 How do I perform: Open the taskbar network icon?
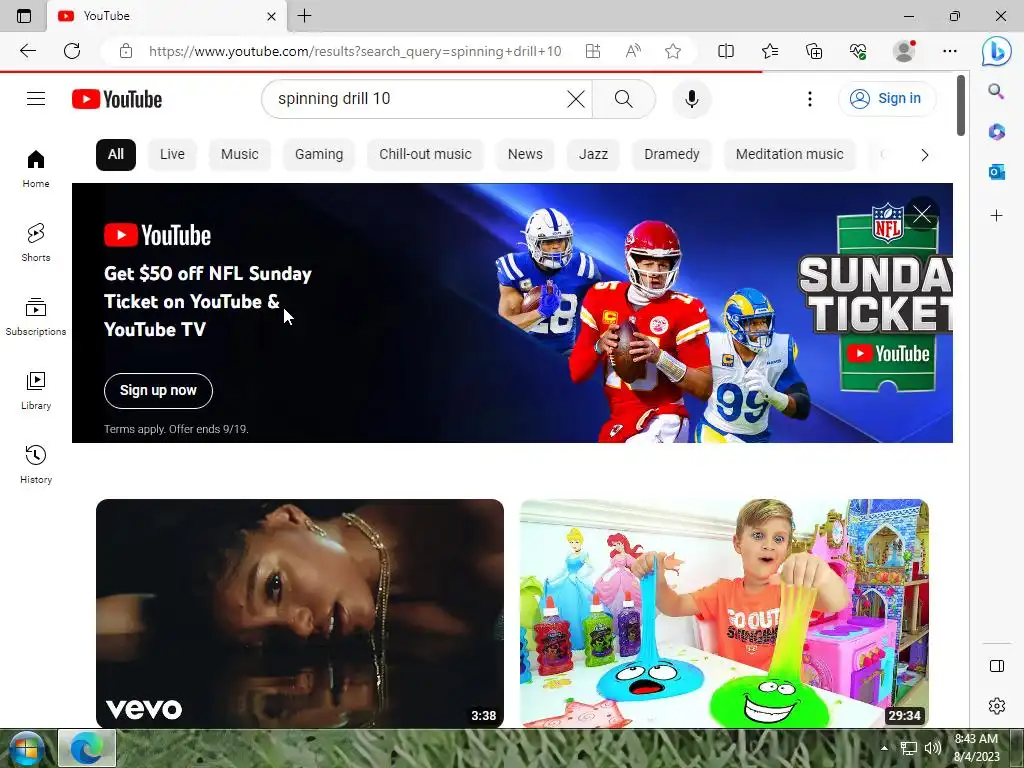click(908, 748)
